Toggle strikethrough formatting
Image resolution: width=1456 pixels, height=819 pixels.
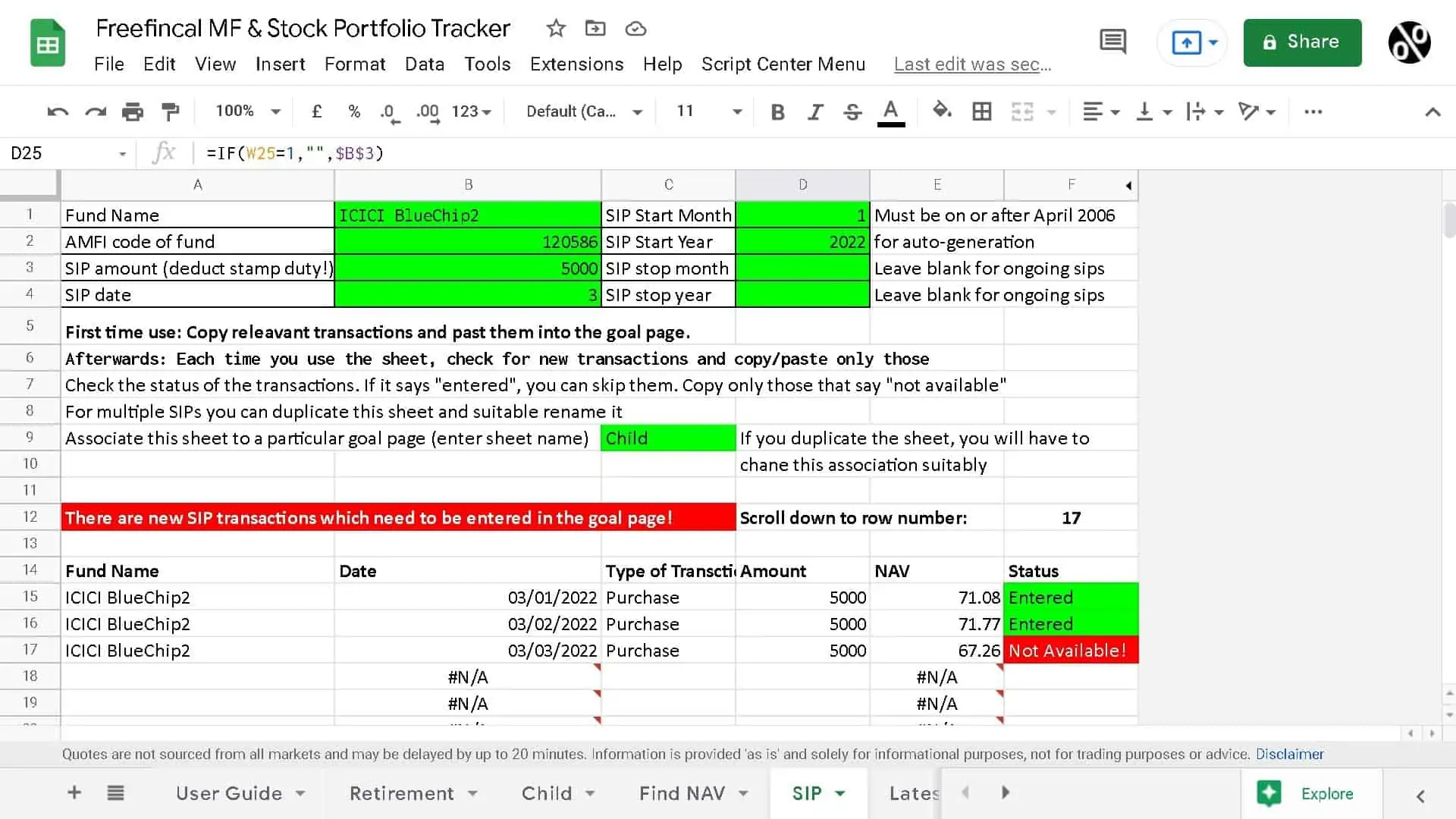pos(852,112)
